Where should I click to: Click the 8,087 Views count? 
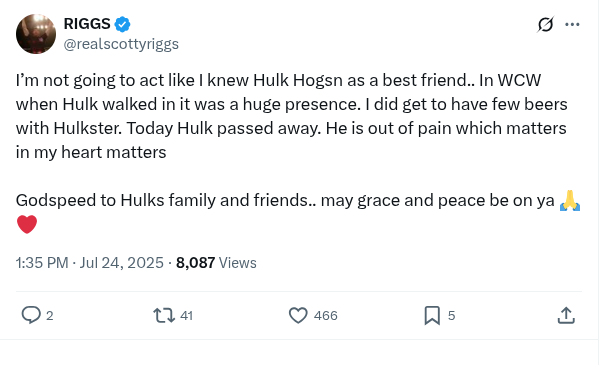click(216, 263)
